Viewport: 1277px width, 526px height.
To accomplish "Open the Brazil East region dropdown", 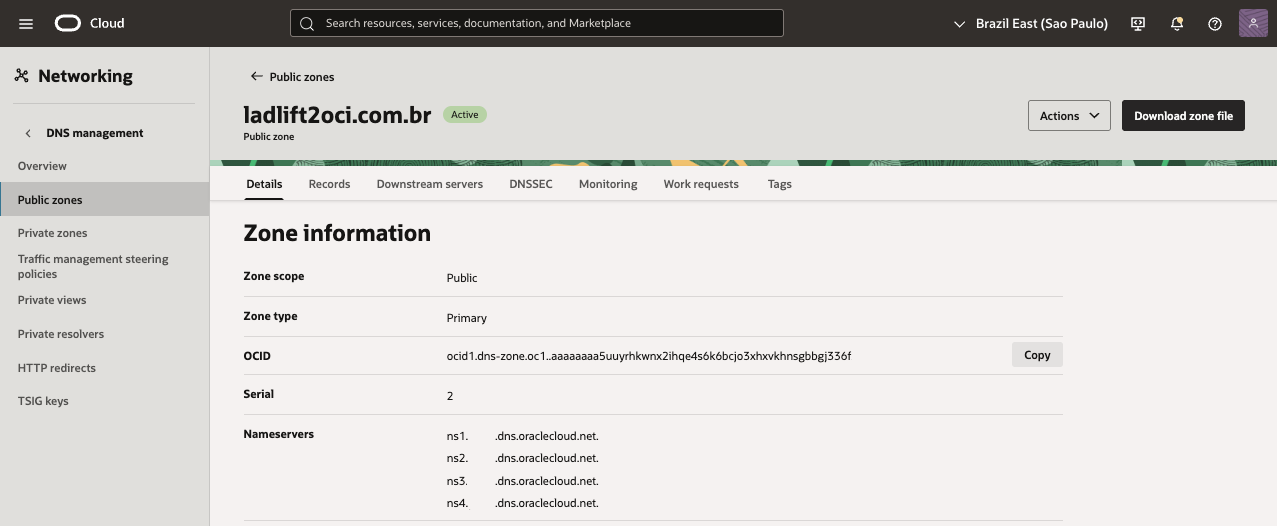I will point(1031,23).
